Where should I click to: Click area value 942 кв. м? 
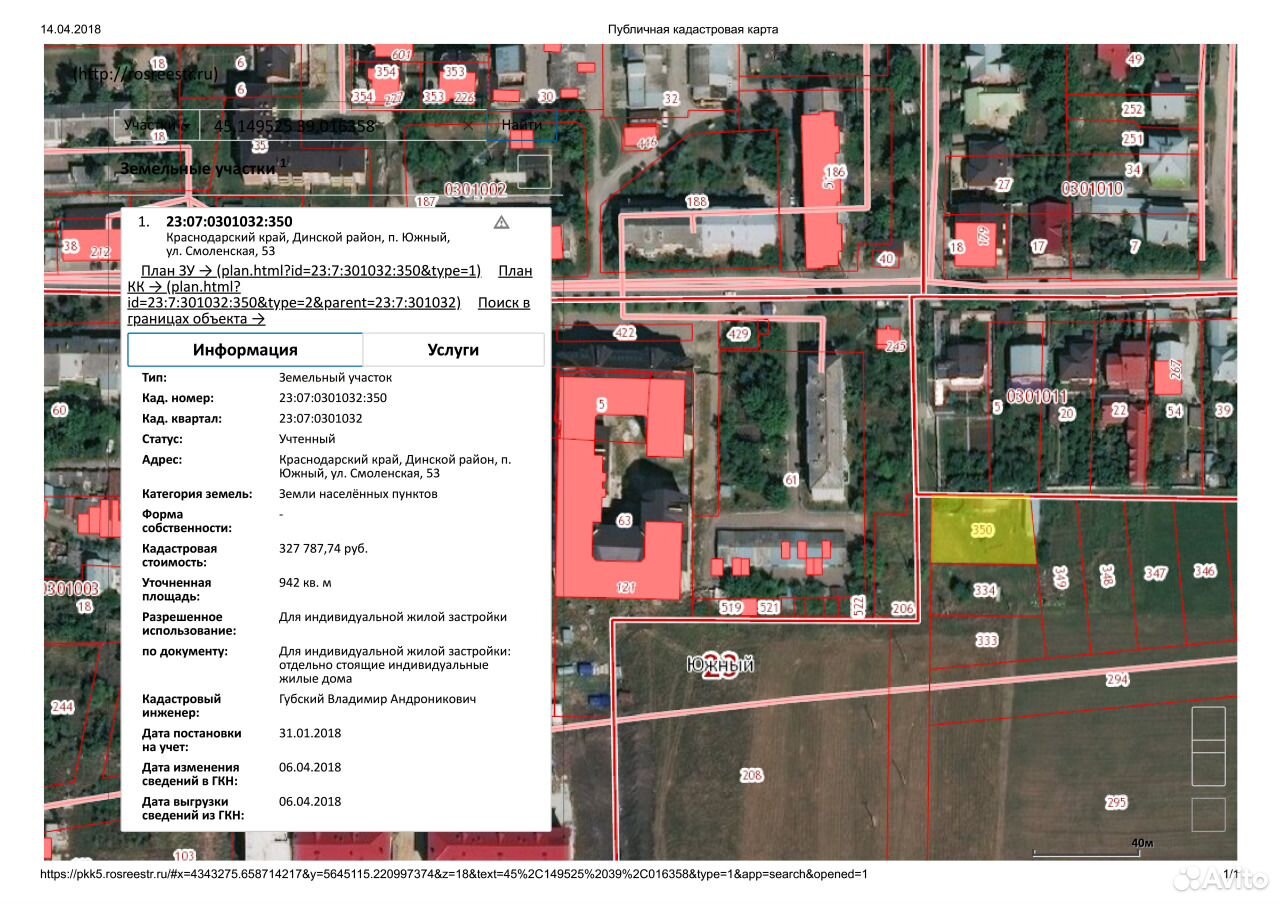tap(305, 582)
